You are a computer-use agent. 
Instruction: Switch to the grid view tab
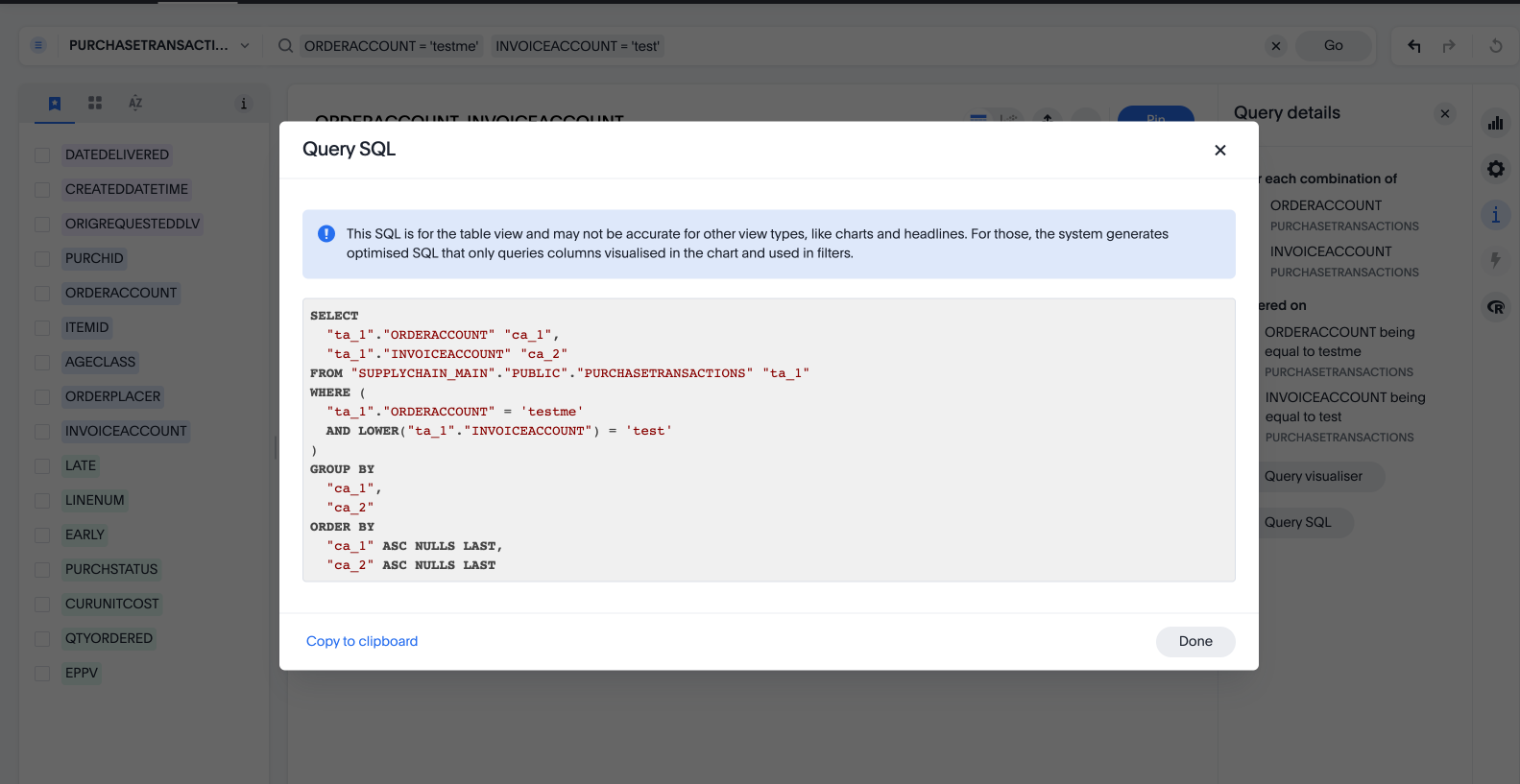(95, 103)
